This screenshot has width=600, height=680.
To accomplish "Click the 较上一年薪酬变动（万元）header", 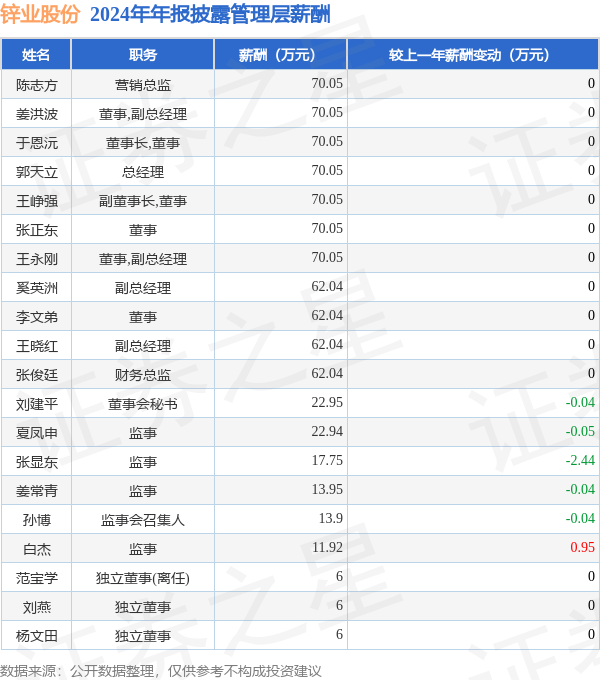I will 473,55.
